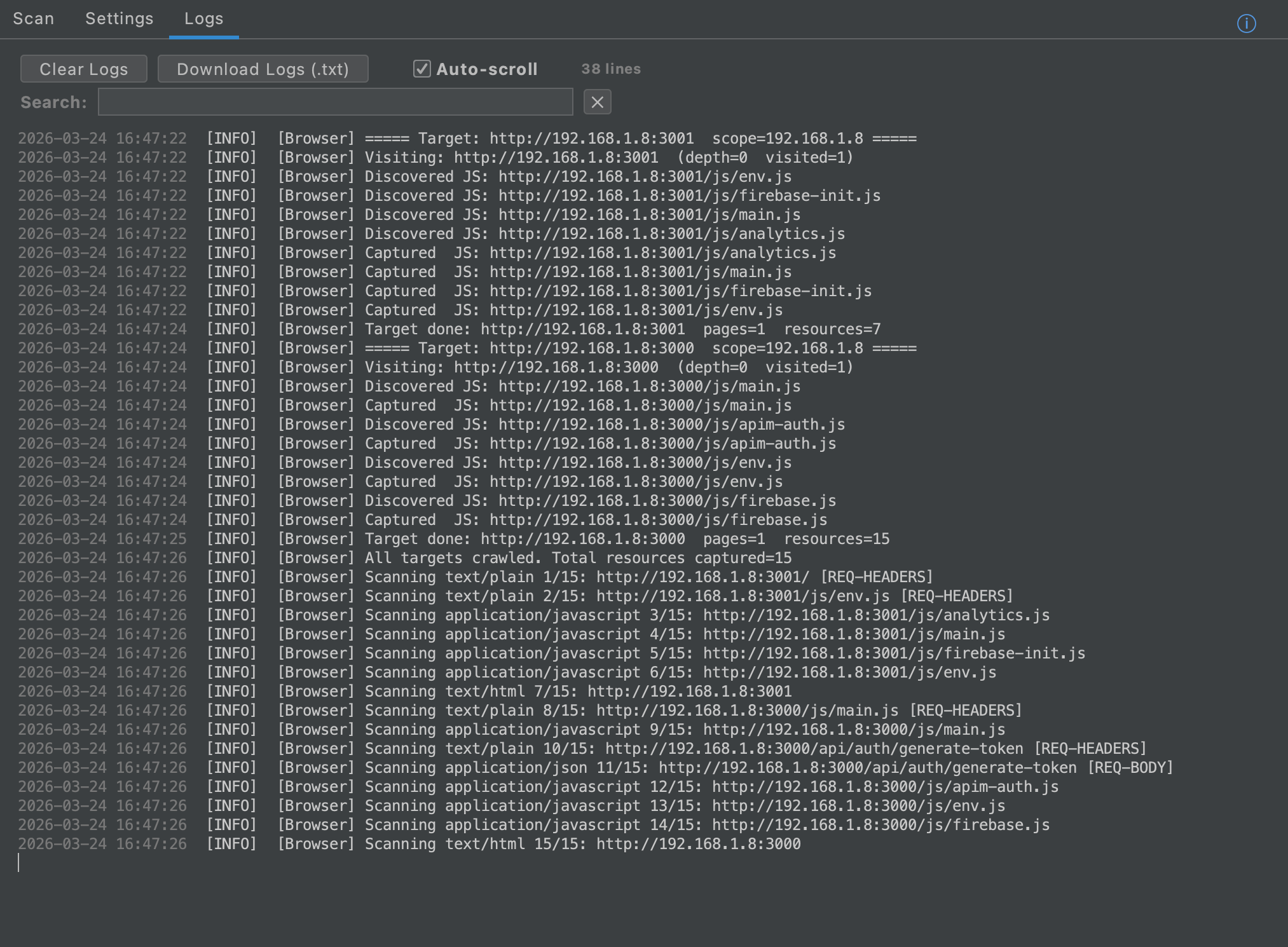
Task: Click log line Visiting: http://192.168.1.8:3001
Action: click(435, 158)
